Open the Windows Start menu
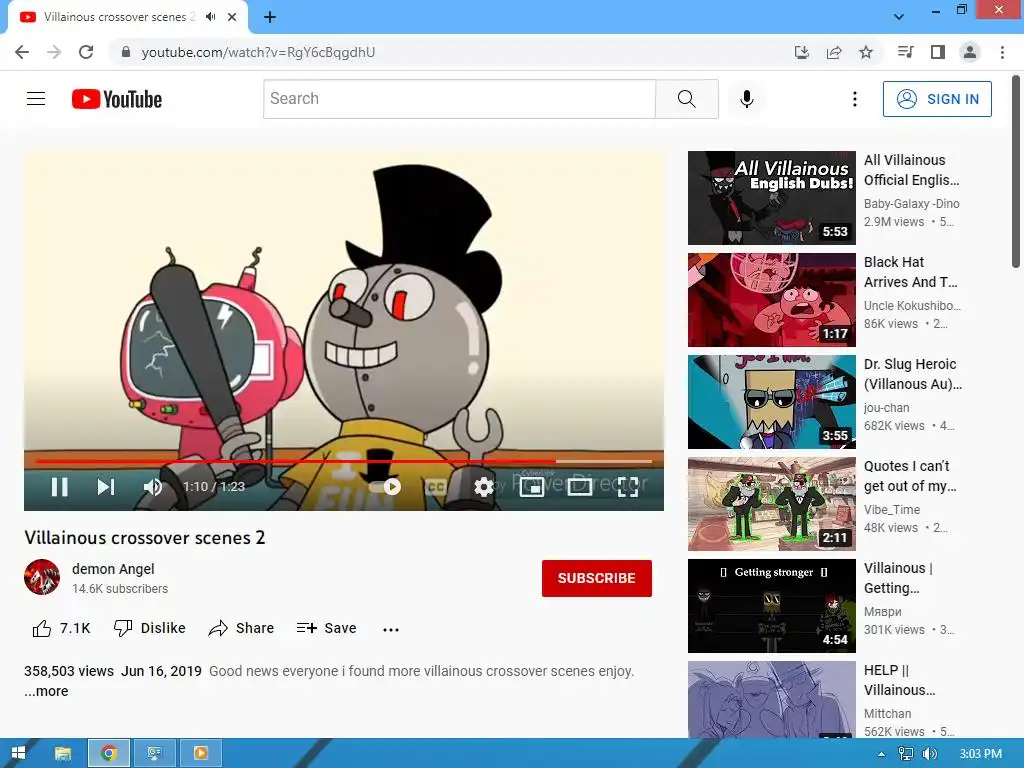The image size is (1024, 768). coord(18,753)
